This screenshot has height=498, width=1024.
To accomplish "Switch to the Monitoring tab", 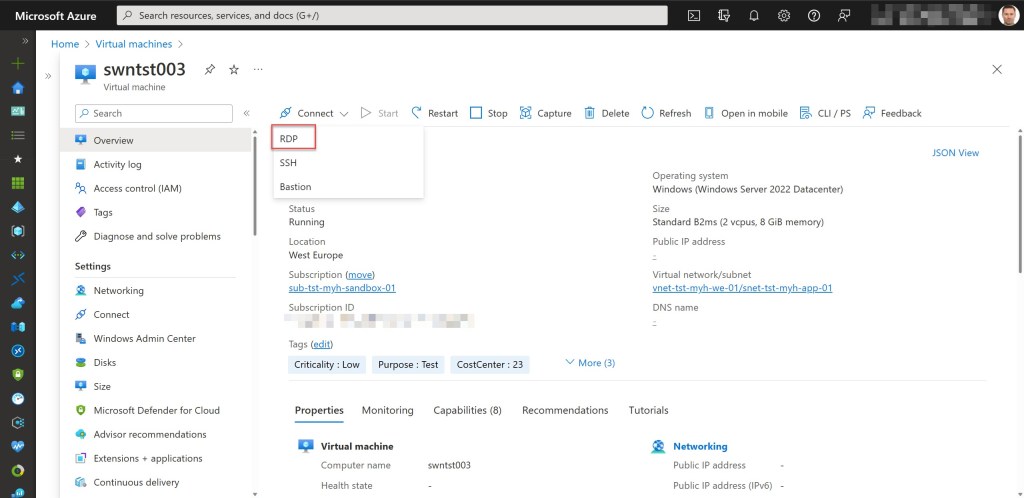I will point(387,410).
